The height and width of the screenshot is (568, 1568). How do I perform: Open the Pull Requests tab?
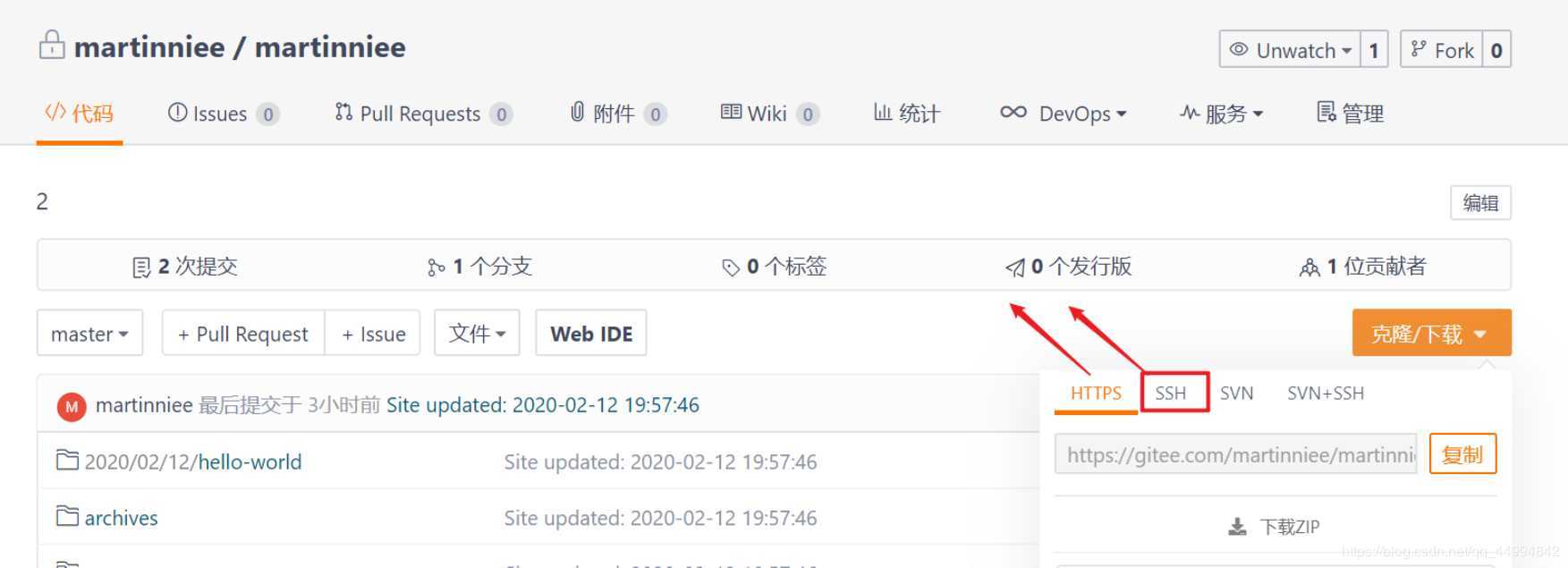point(423,114)
